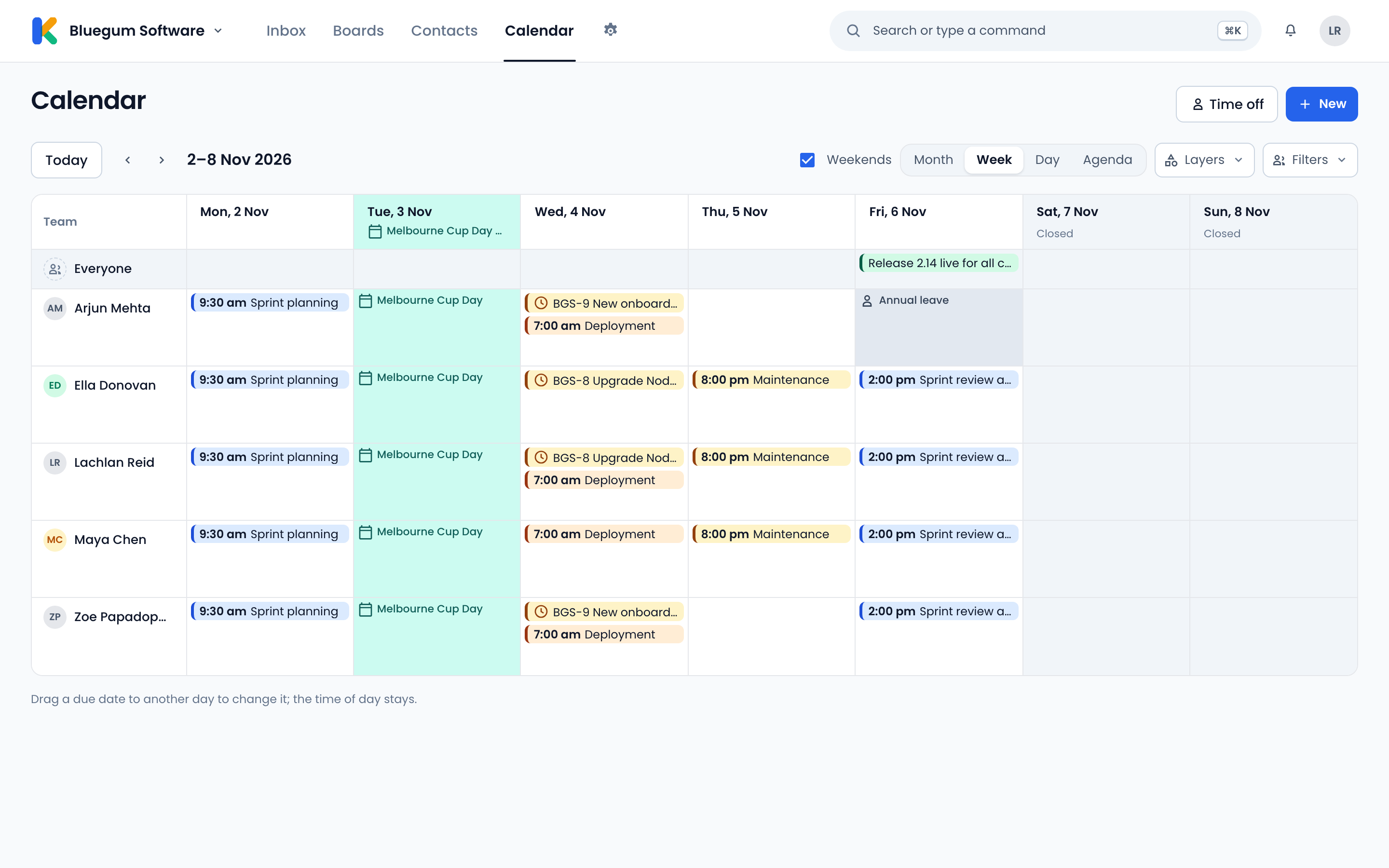Image resolution: width=1389 pixels, height=868 pixels.
Task: Open Zoe's 9:30 am Sprint planning event
Action: click(x=270, y=611)
